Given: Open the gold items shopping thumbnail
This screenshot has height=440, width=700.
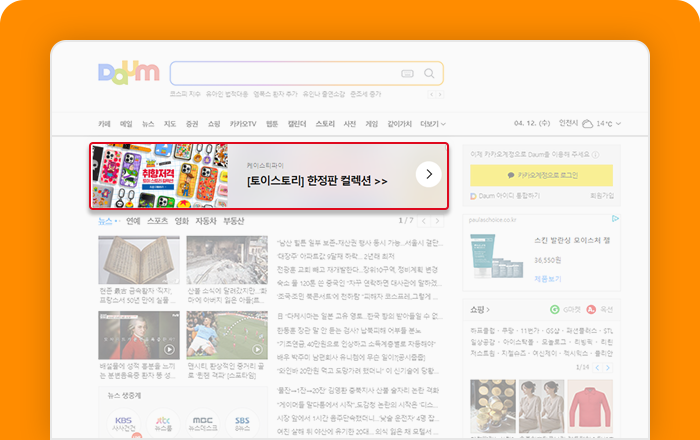Looking at the screenshot, I should click(x=493, y=406).
